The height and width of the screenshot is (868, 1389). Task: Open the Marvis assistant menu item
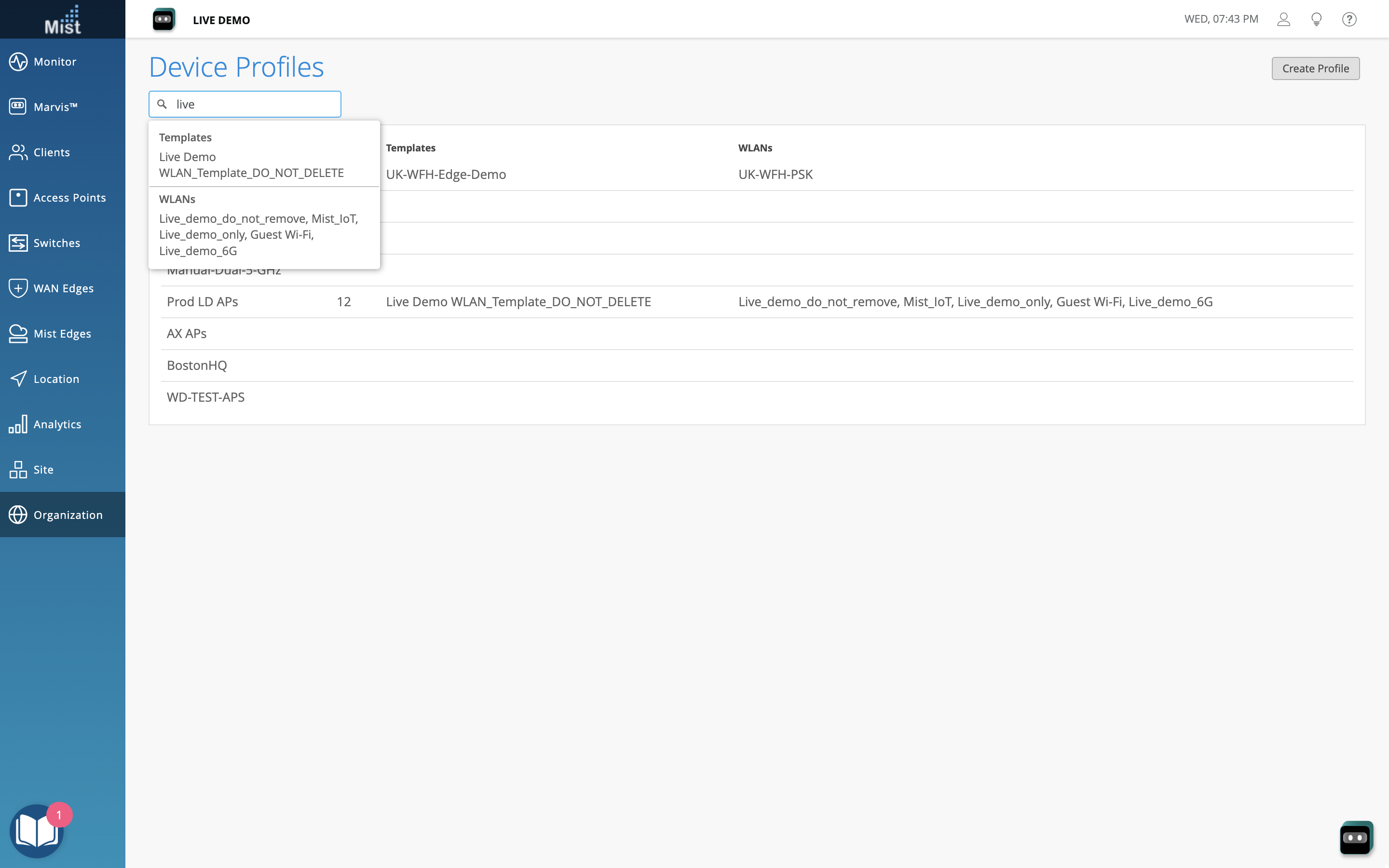tap(54, 107)
